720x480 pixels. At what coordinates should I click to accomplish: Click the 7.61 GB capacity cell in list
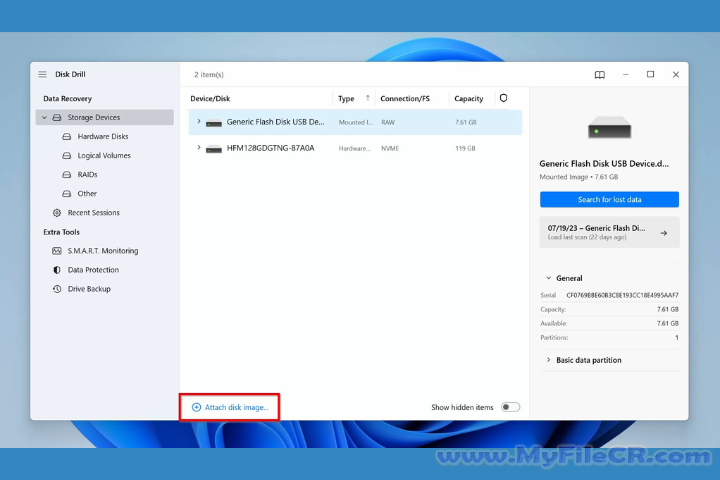pos(466,122)
